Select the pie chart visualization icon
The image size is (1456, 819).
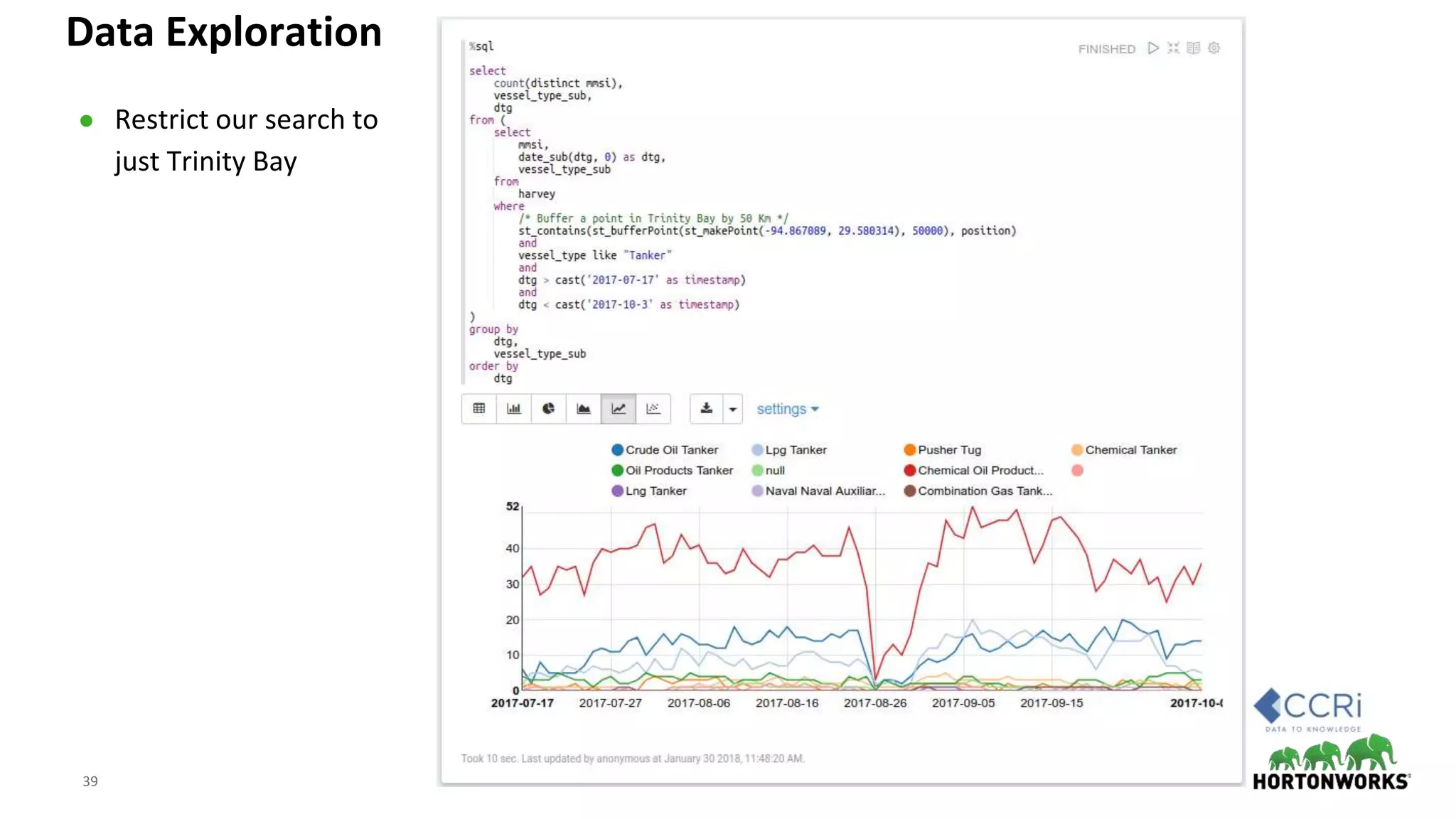[548, 409]
